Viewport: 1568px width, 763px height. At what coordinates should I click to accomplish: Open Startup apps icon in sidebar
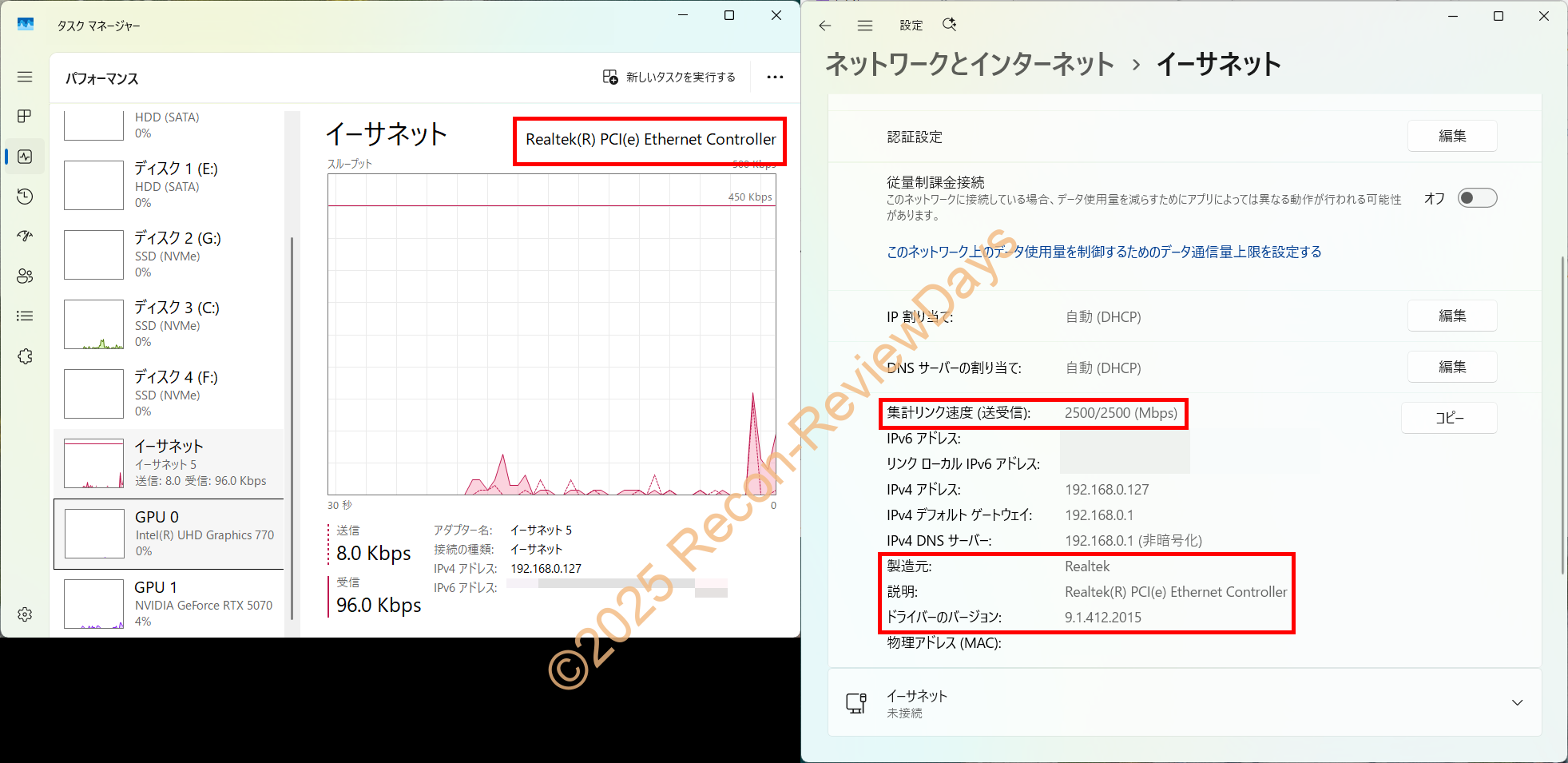pos(25,236)
